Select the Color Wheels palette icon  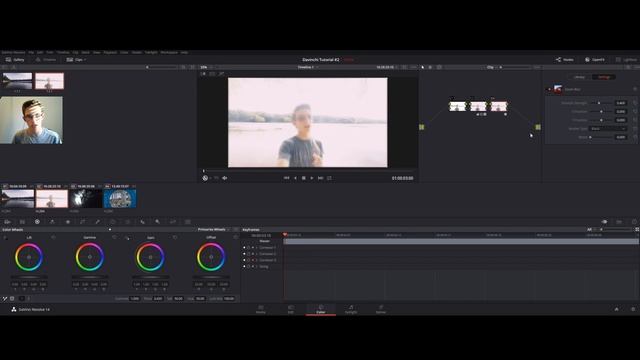click(37, 222)
